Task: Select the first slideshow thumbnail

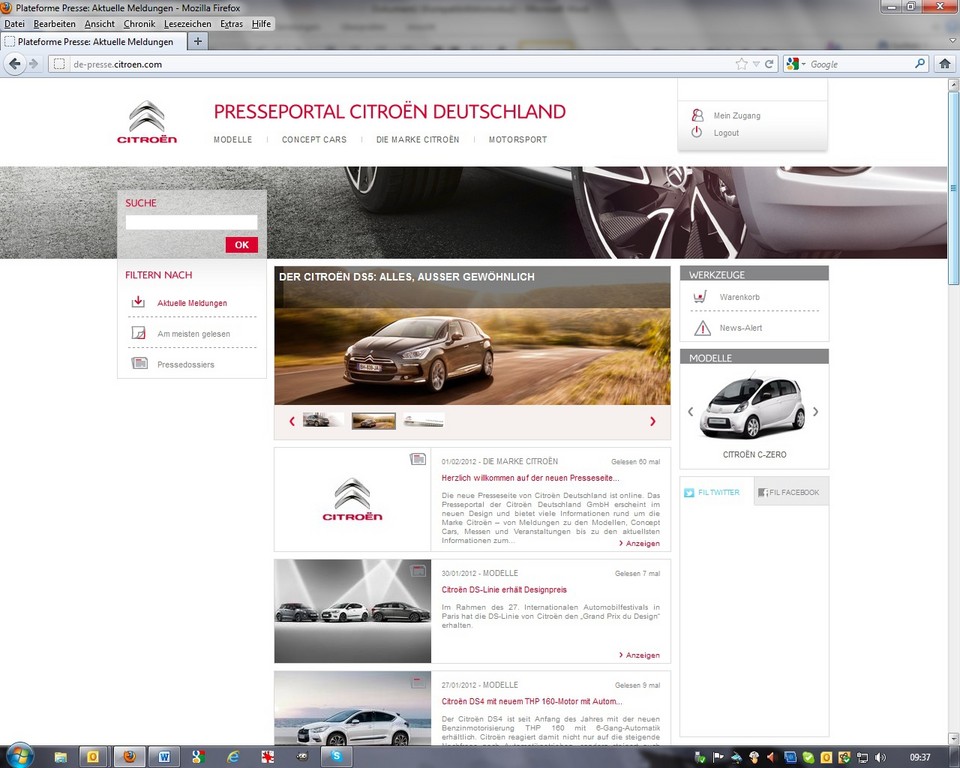Action: (323, 420)
